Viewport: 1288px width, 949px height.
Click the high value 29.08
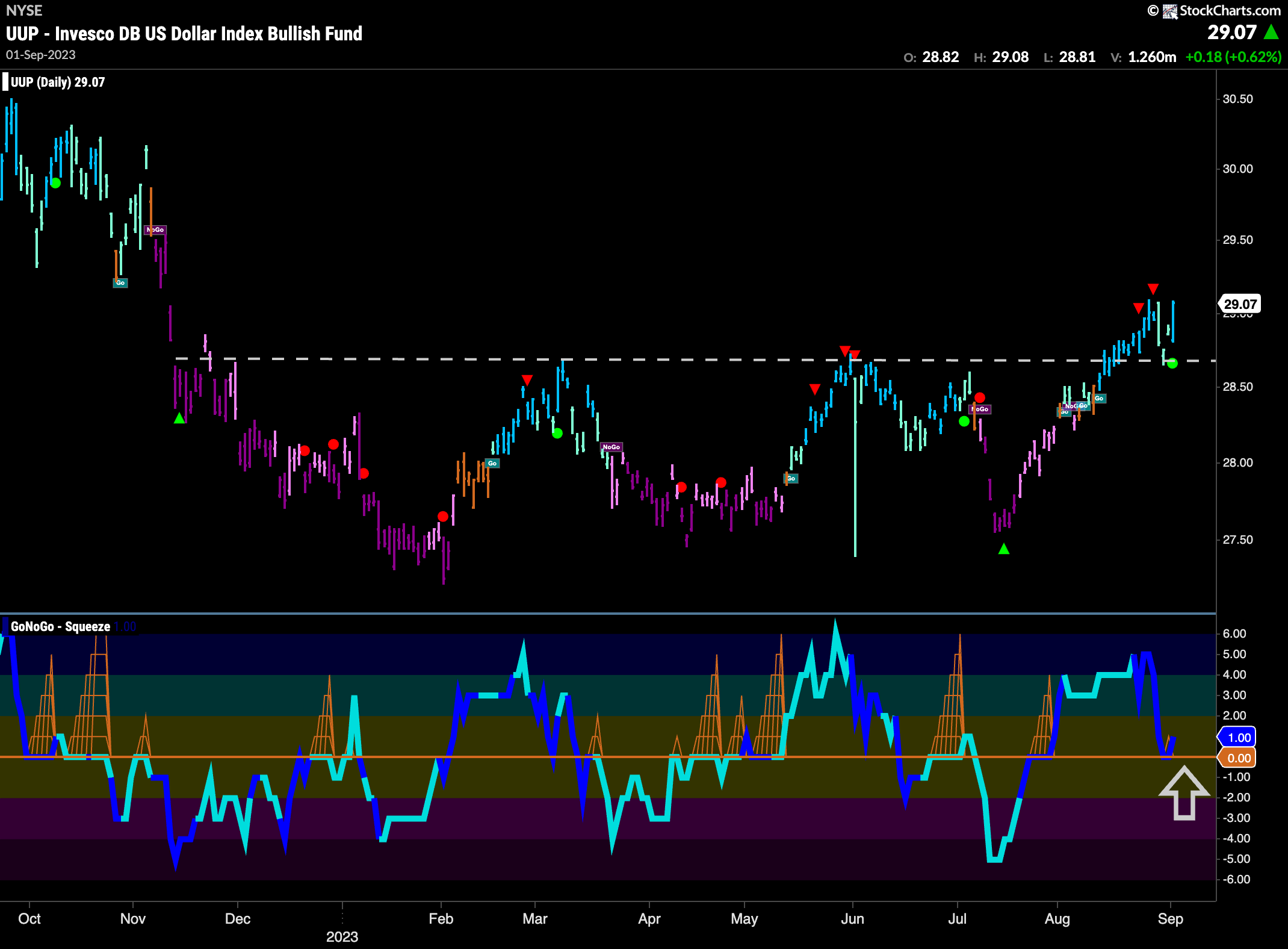point(1011,57)
